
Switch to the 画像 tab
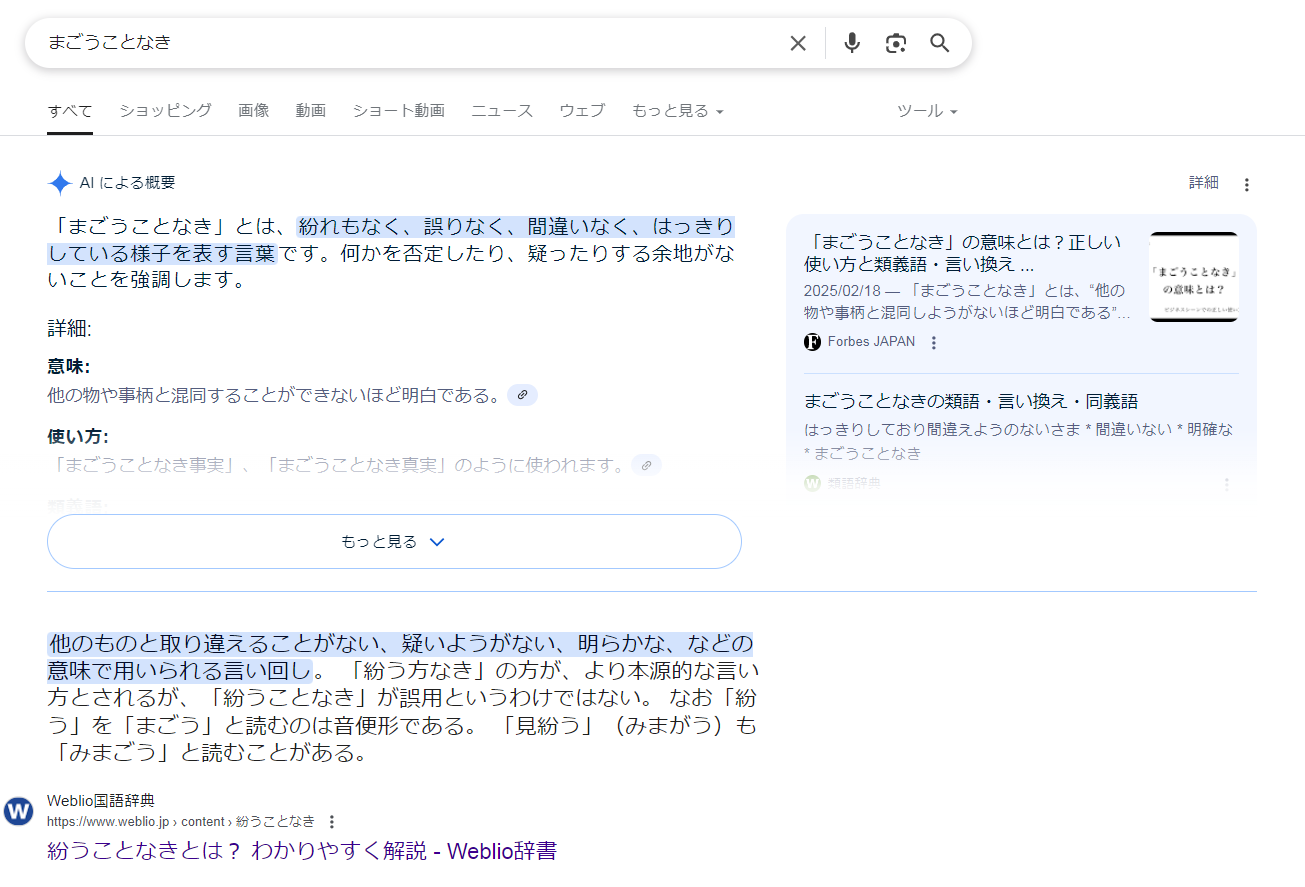(x=254, y=111)
